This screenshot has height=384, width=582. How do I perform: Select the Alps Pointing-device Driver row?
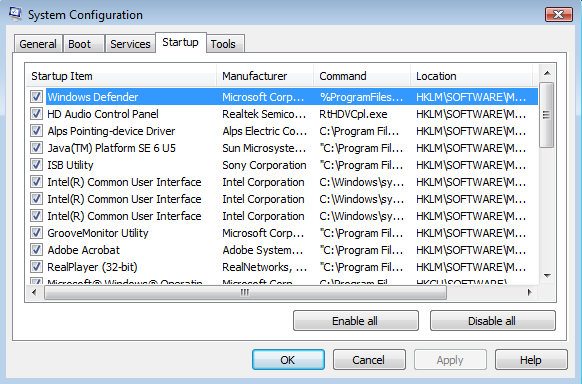pyautogui.click(x=282, y=131)
